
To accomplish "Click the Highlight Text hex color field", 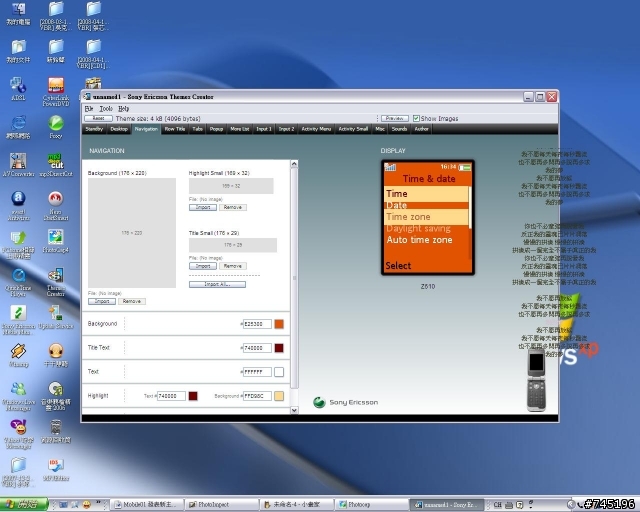I will click(x=171, y=396).
